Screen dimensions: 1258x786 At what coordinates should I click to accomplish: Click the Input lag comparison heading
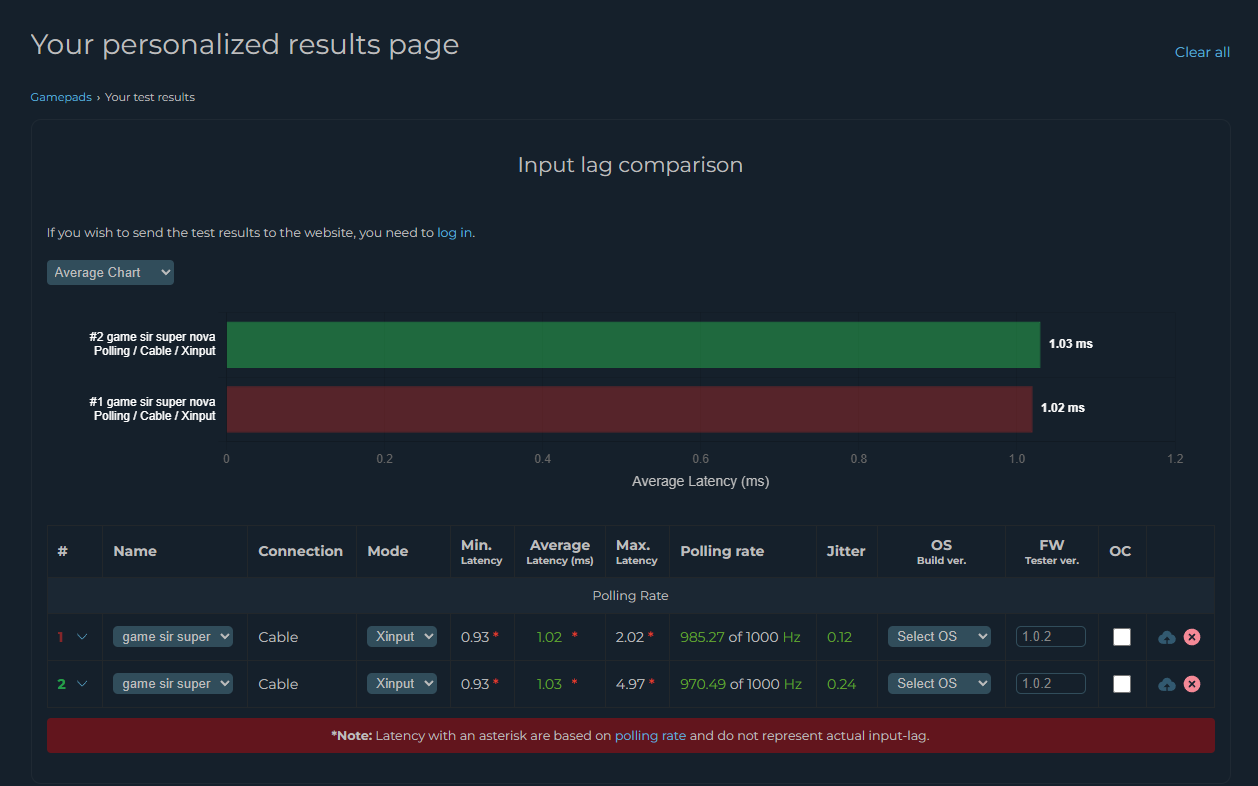[630, 165]
